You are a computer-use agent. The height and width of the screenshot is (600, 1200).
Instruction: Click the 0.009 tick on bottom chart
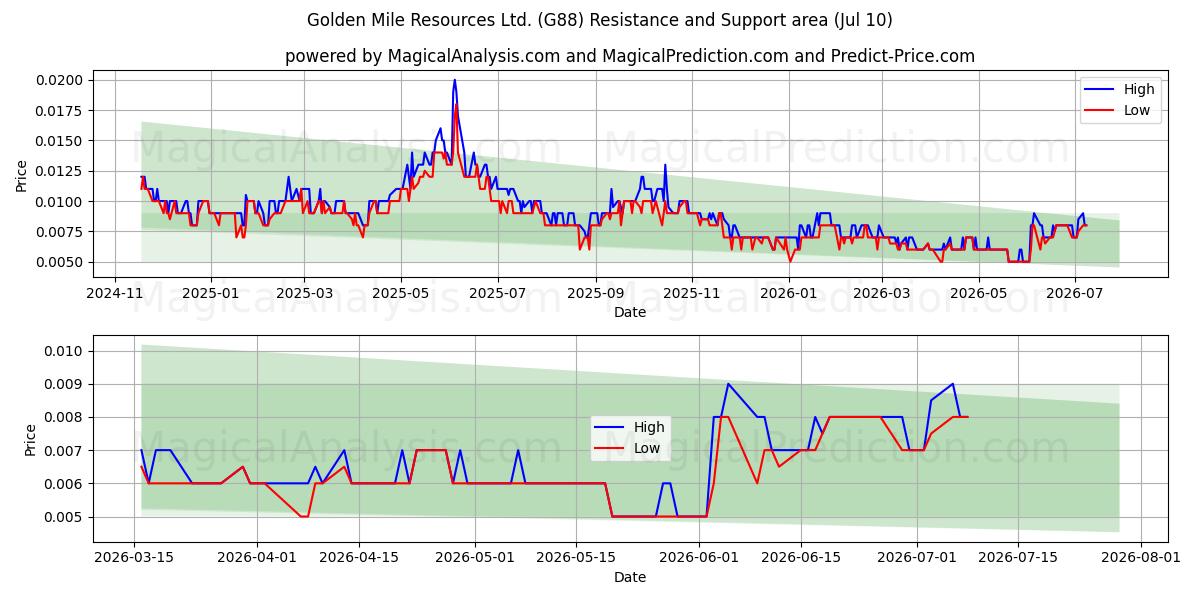[x=66, y=384]
